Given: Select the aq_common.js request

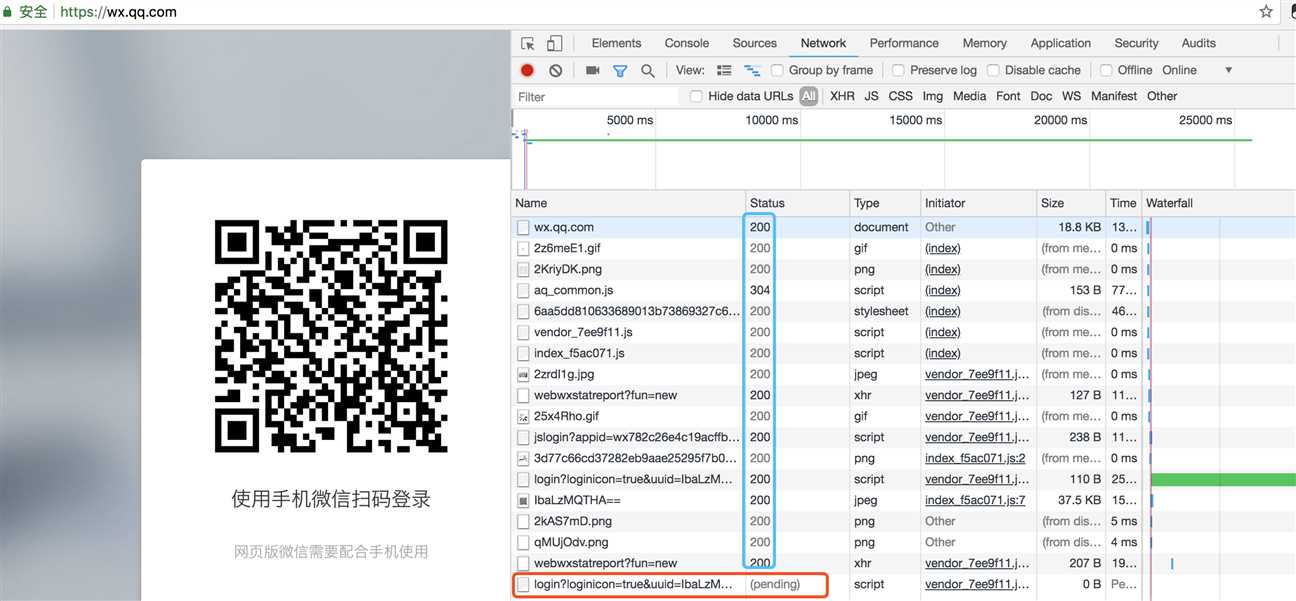Looking at the screenshot, I should [903, 290].
